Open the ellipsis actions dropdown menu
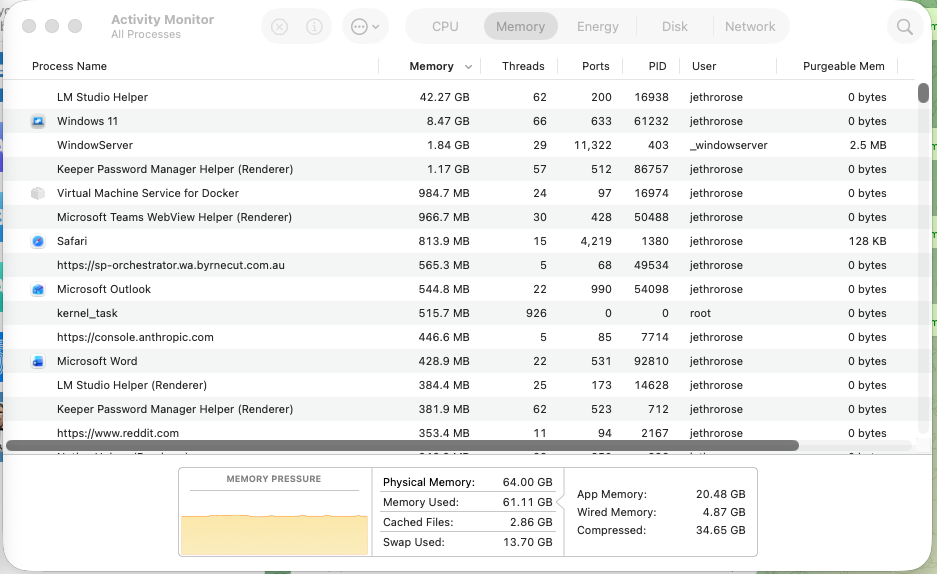Screen dimensions: 937x574 point(365,27)
